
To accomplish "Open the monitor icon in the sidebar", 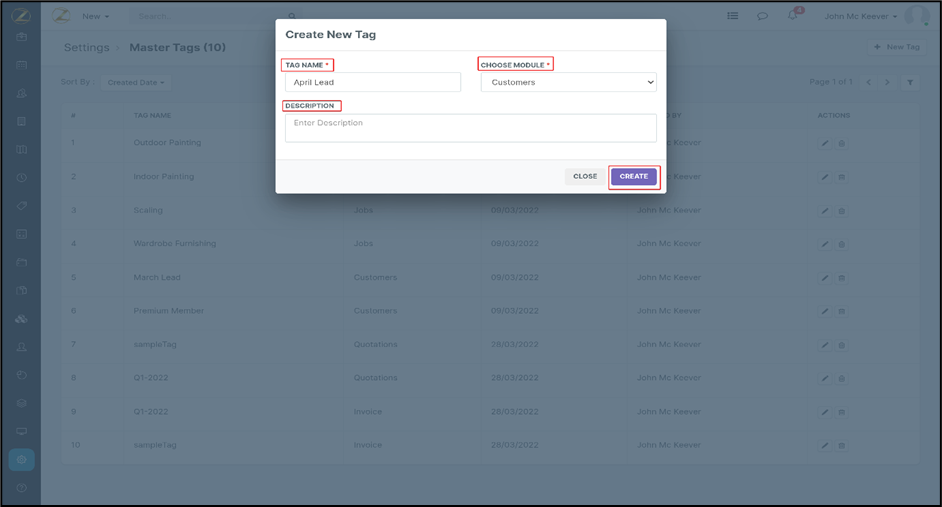I will click(x=22, y=431).
